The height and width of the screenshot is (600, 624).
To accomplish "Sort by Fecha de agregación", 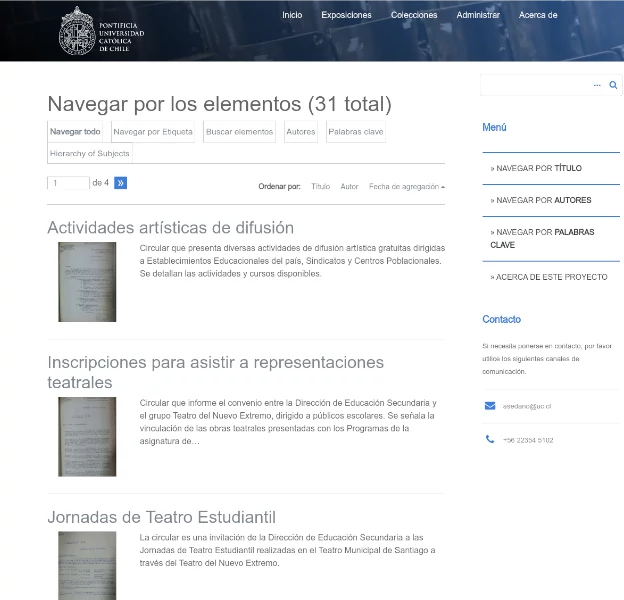I will coord(406,187).
